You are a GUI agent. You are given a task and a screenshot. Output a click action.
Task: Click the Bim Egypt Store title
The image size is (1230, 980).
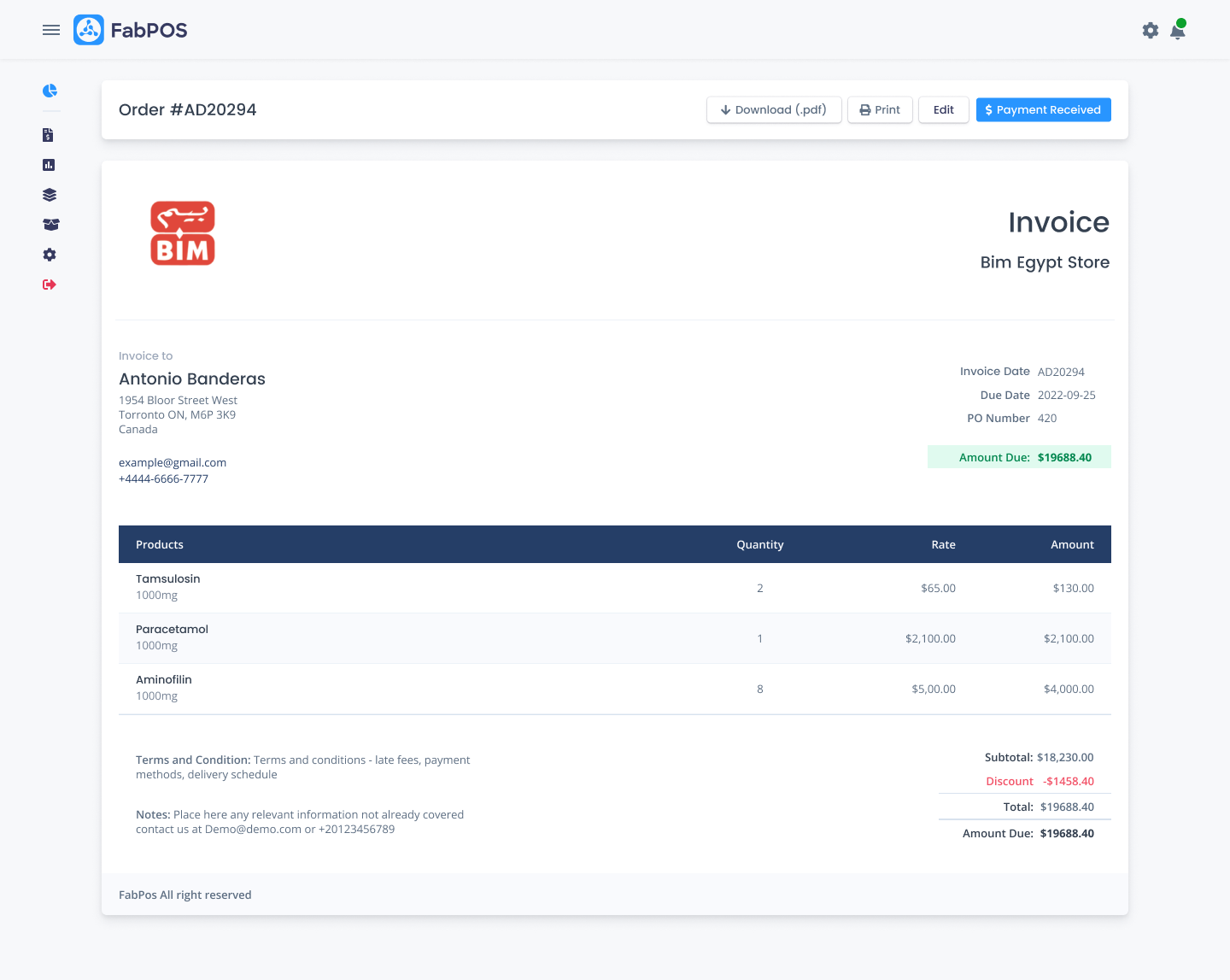1045,262
